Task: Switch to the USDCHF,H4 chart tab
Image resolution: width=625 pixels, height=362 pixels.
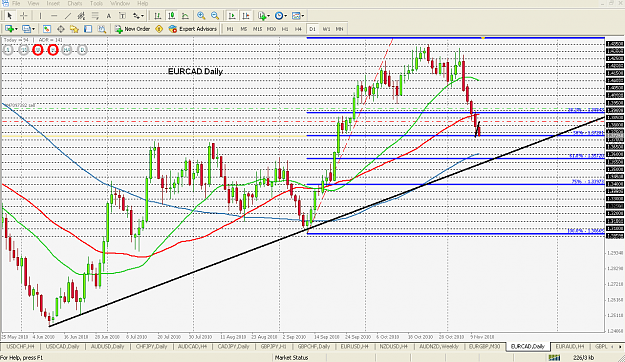Action: click(x=20, y=346)
